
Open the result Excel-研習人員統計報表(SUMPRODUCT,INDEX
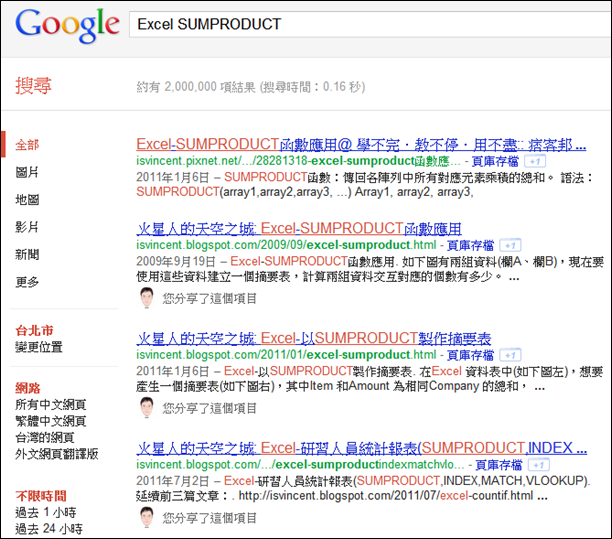(361, 448)
